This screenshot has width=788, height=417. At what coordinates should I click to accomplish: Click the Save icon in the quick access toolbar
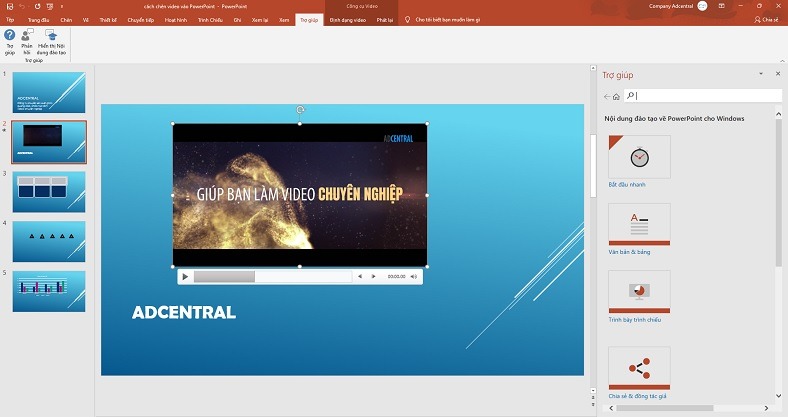9,6
